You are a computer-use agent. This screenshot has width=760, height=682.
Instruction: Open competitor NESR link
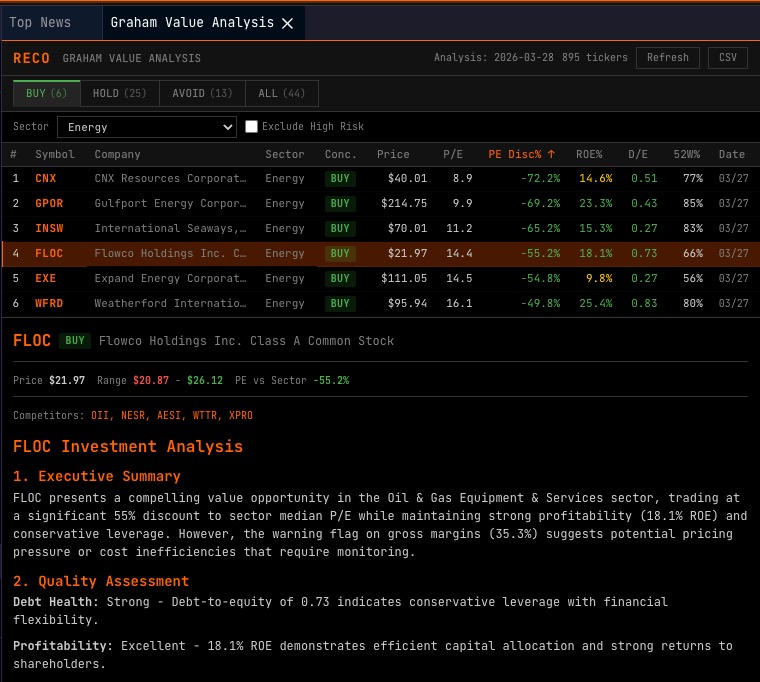pos(133,415)
